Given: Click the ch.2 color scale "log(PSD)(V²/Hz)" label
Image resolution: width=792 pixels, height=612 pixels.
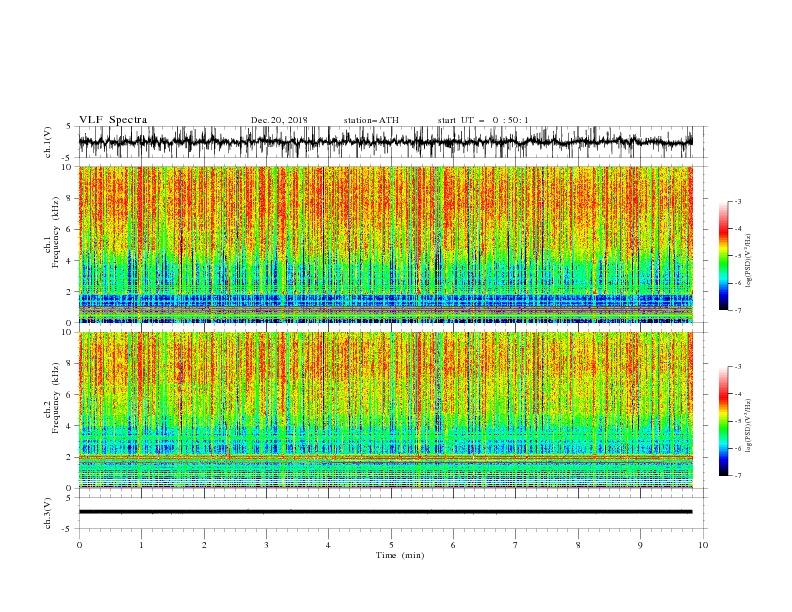Looking at the screenshot, I should point(749,426).
